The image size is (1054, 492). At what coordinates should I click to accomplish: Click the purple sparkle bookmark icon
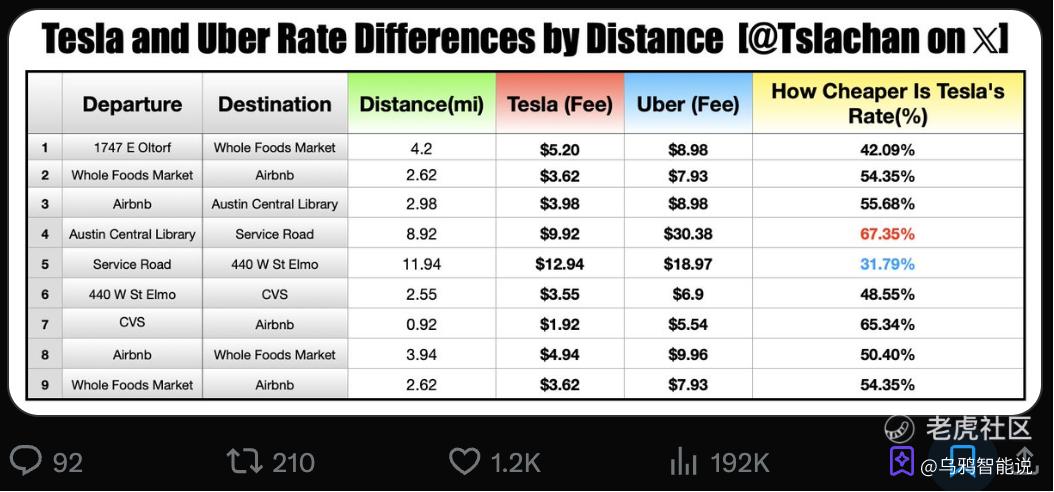[901, 461]
